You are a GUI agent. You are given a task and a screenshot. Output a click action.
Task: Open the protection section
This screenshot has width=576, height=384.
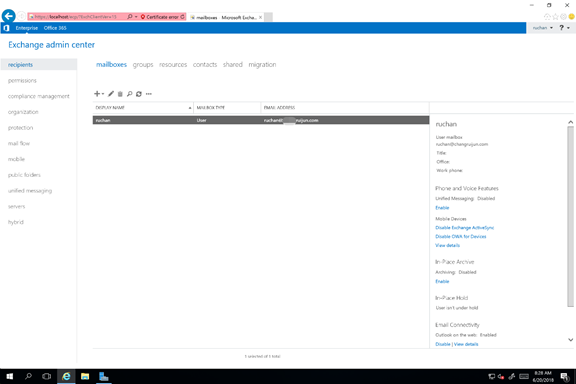[x=21, y=128]
